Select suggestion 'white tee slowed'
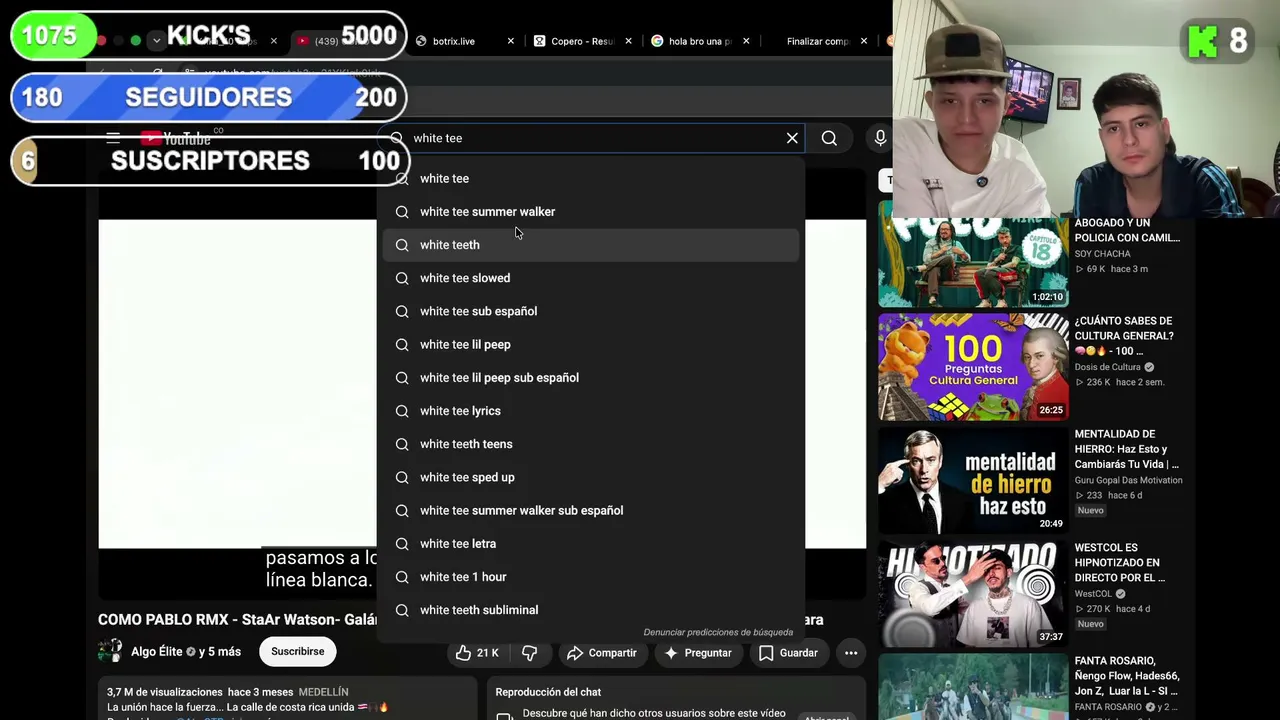This screenshot has width=1280, height=720. pos(591,278)
